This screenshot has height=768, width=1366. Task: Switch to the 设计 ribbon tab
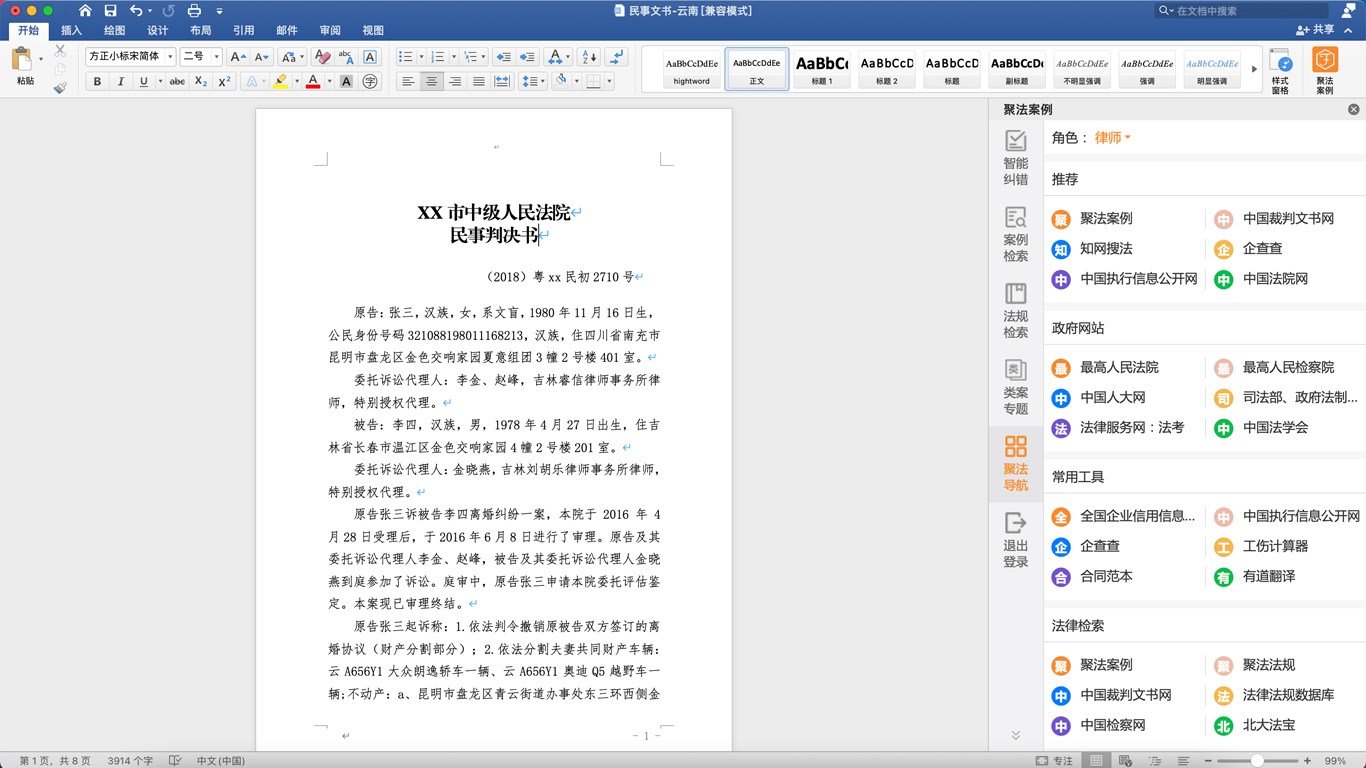(158, 30)
